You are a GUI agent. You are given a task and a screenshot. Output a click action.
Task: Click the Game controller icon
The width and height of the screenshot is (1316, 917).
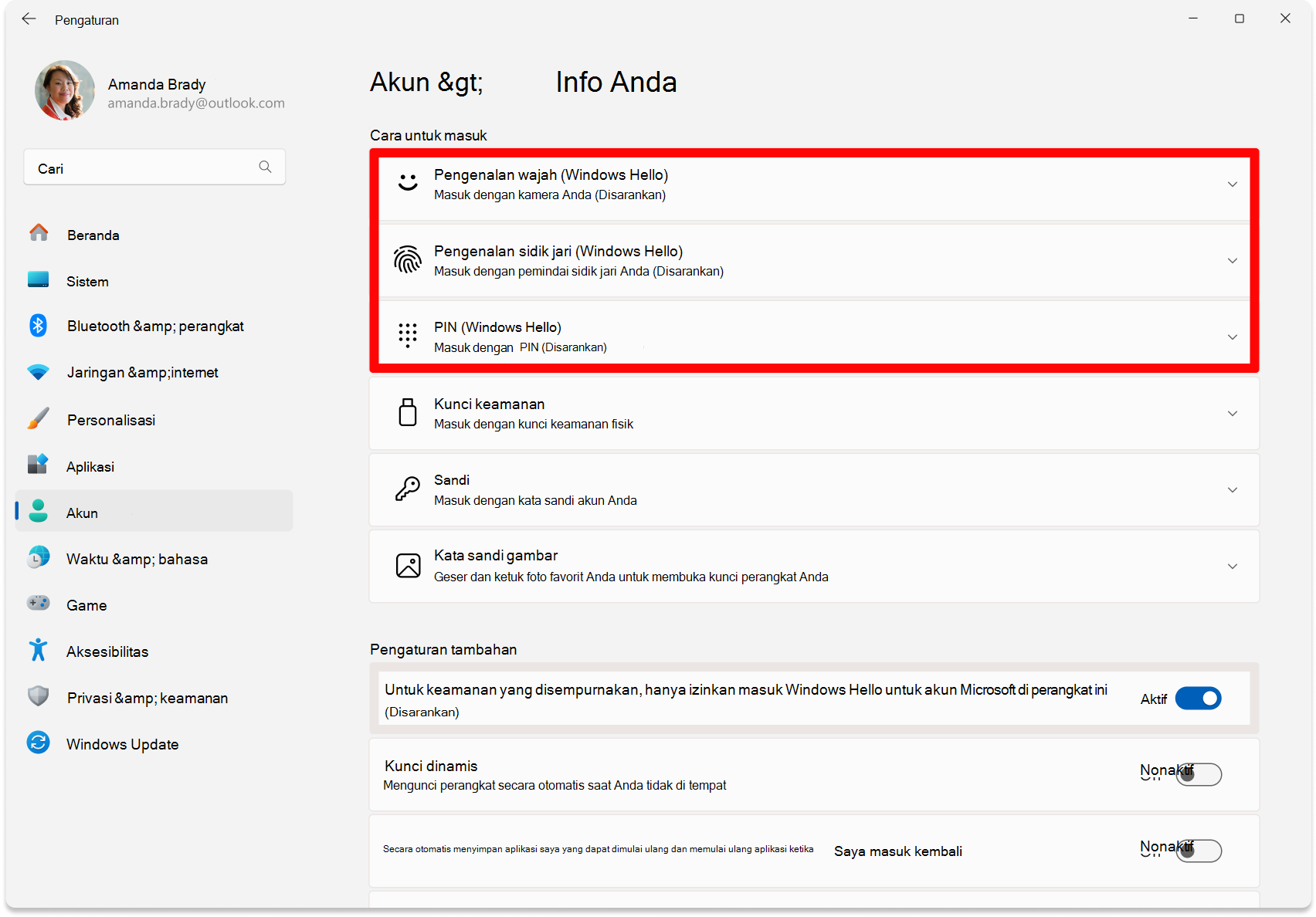[x=39, y=603]
